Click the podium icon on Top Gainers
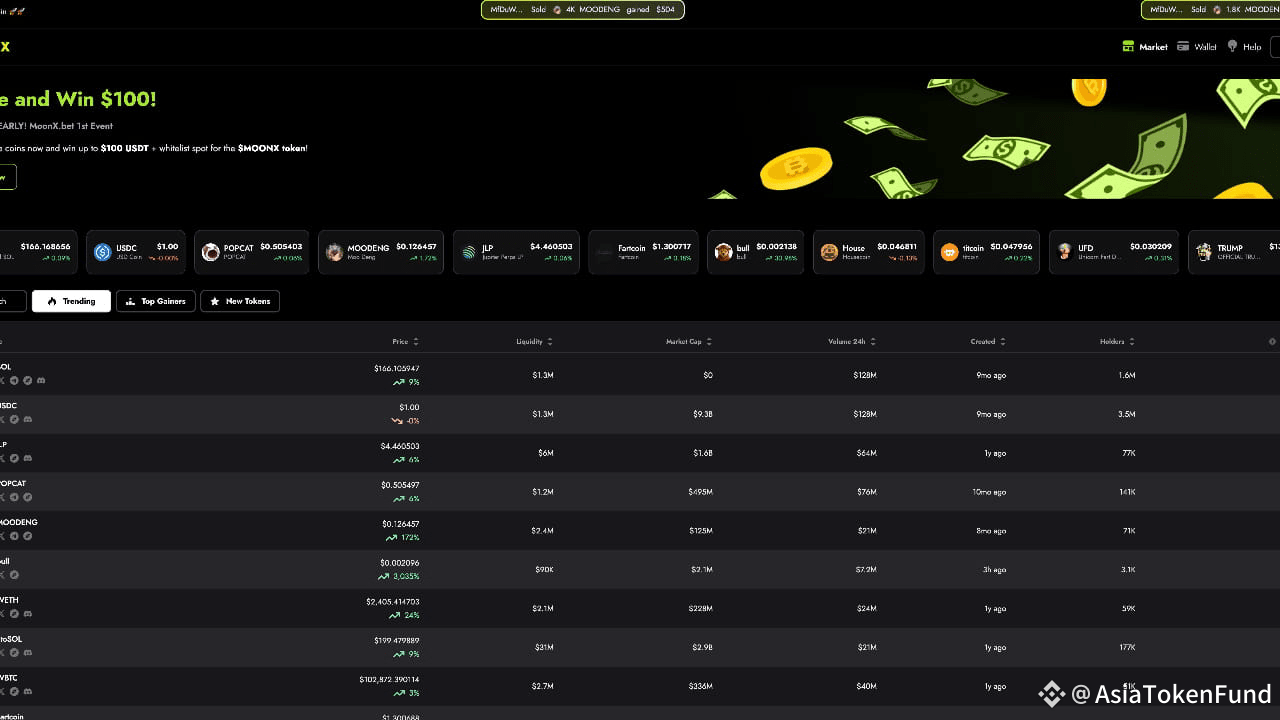 130,301
